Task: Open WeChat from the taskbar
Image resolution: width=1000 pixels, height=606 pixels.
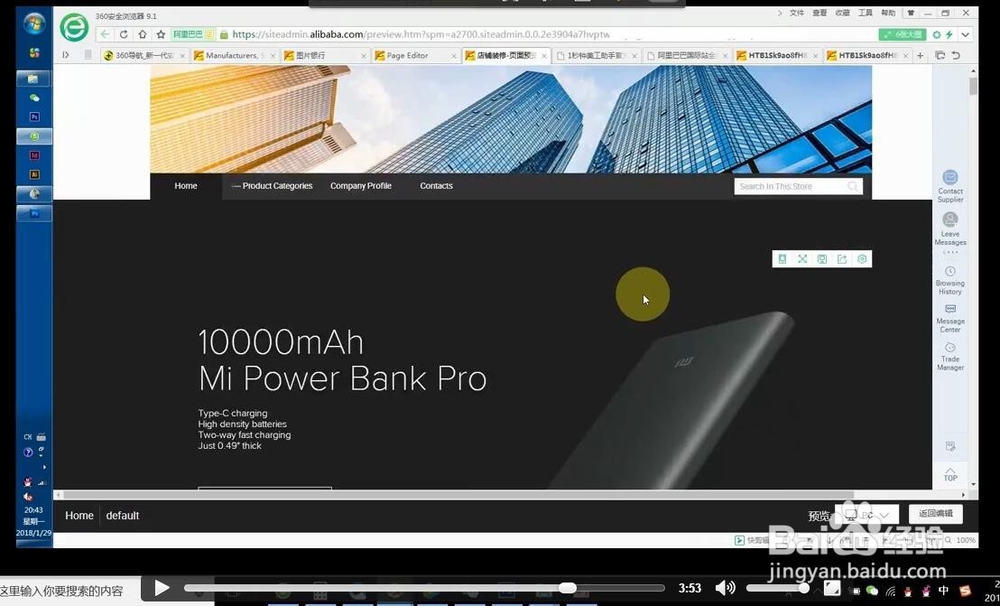Action: 34,98
